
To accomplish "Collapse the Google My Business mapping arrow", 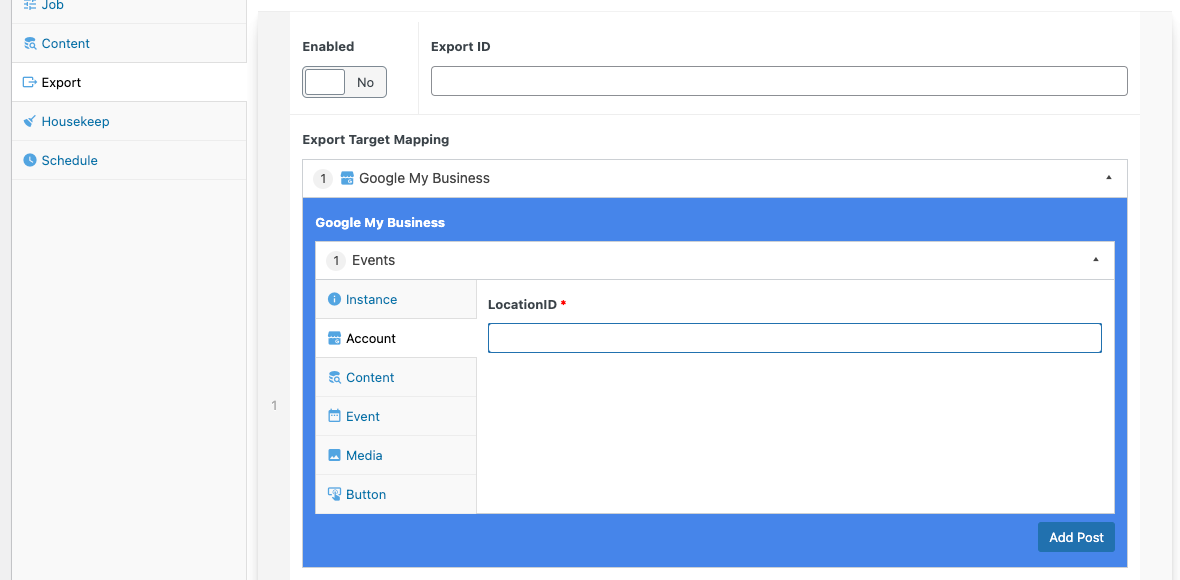I will click(1109, 178).
